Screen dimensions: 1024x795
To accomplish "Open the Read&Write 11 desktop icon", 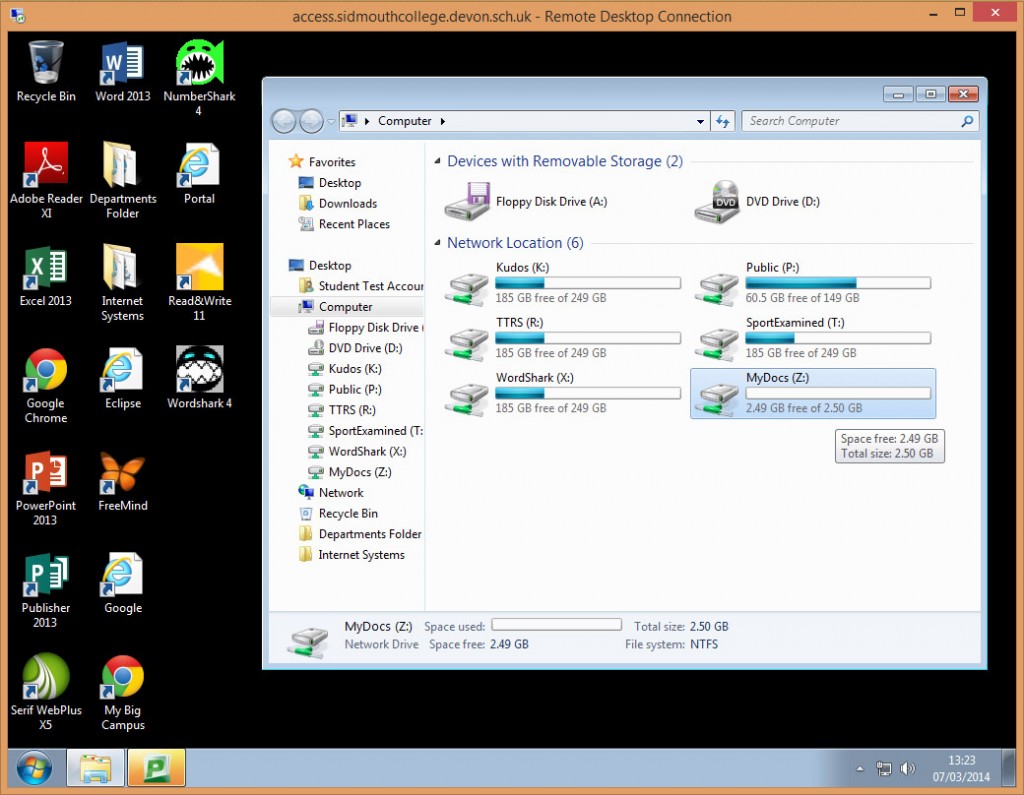I will point(199,269).
